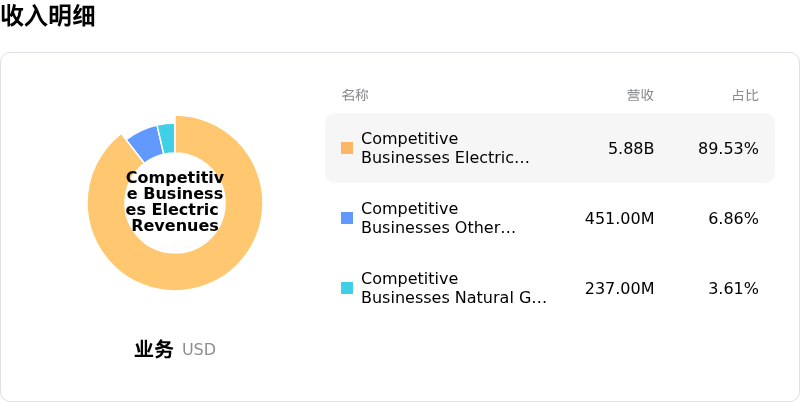Click the 451.00M revenue value
This screenshot has height=402, width=800.
619,218
